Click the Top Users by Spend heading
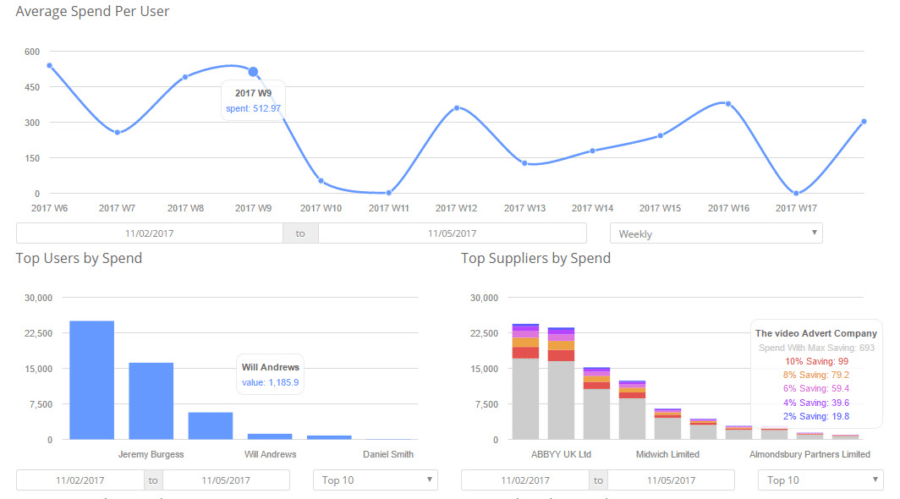This screenshot has width=900, height=499. (x=79, y=258)
